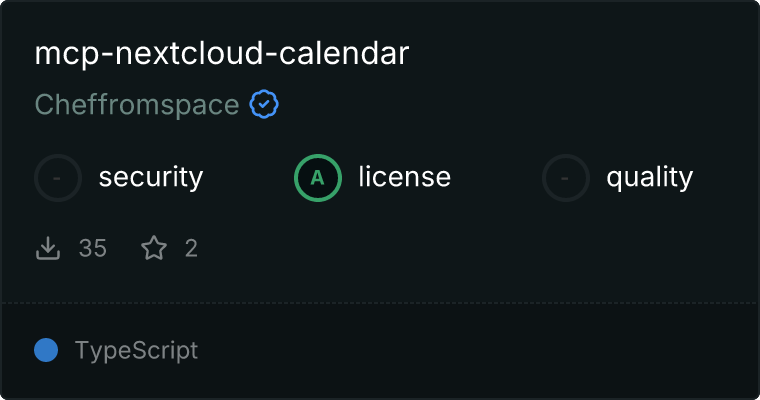The image size is (760, 400).
Task: Click the download count 35
Action: click(93, 248)
